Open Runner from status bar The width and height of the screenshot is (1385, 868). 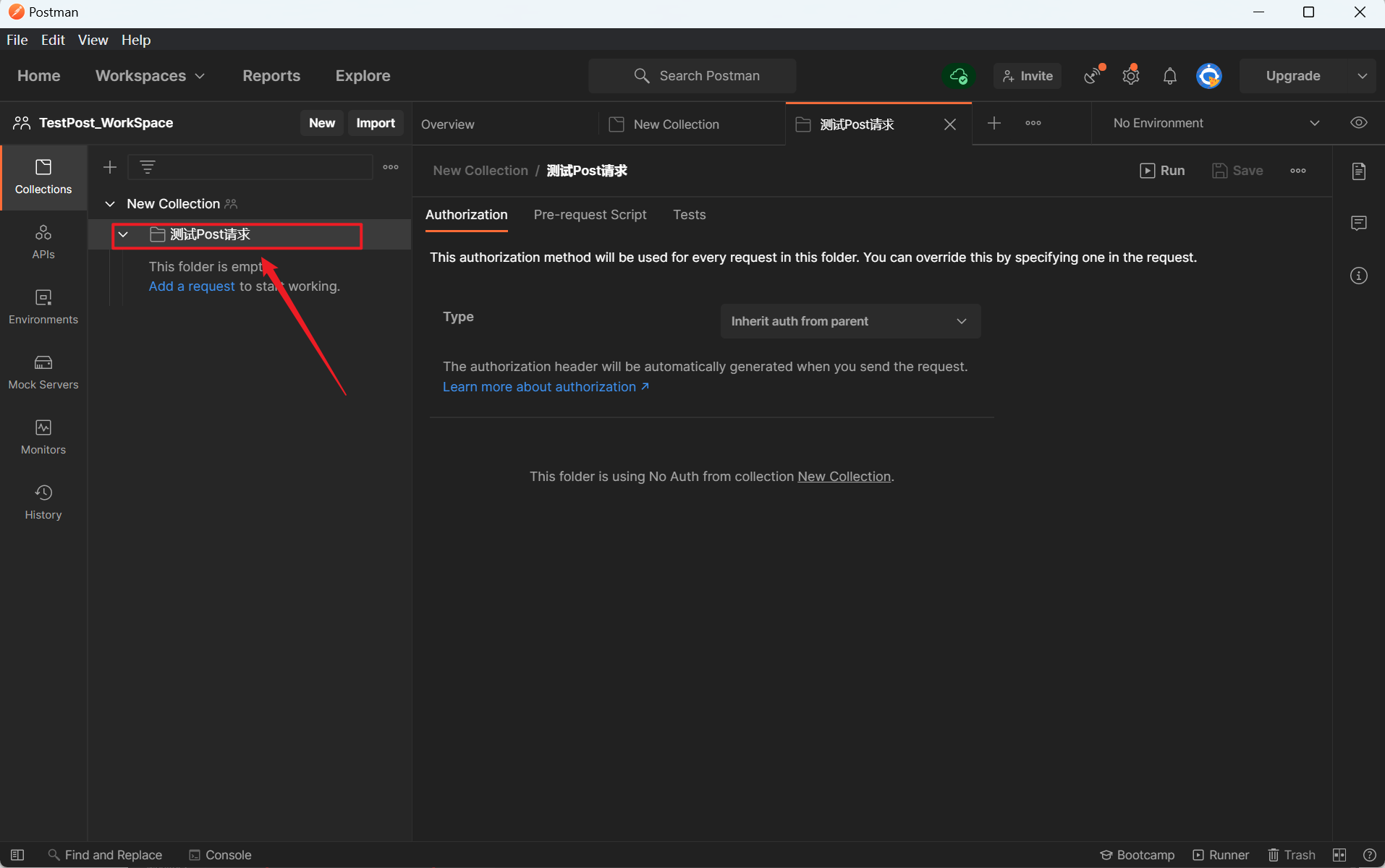point(1221,855)
